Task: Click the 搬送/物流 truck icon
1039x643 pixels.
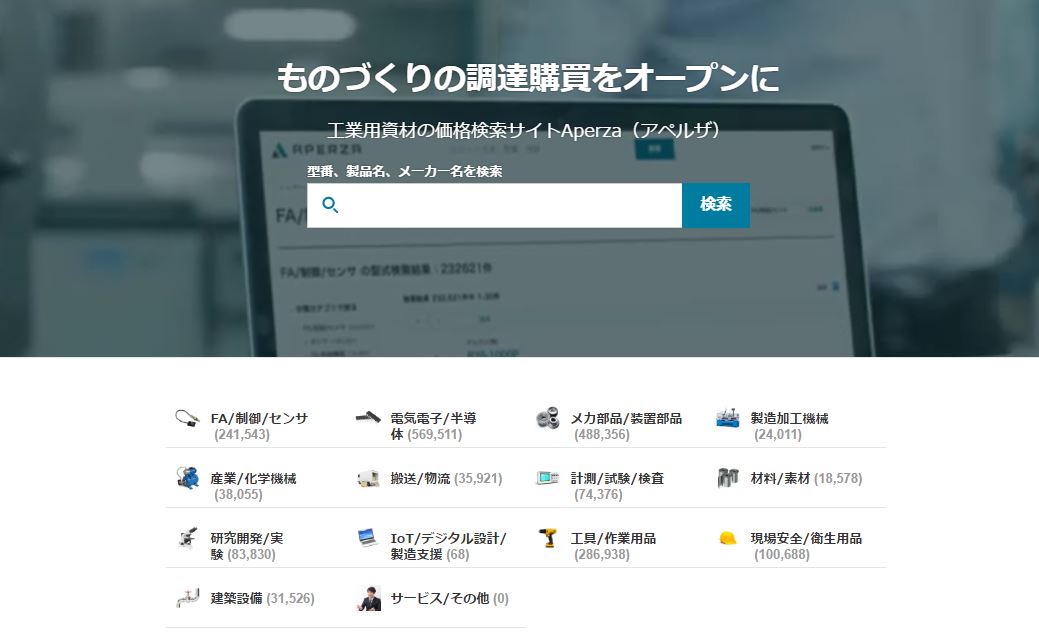Action: 368,478
